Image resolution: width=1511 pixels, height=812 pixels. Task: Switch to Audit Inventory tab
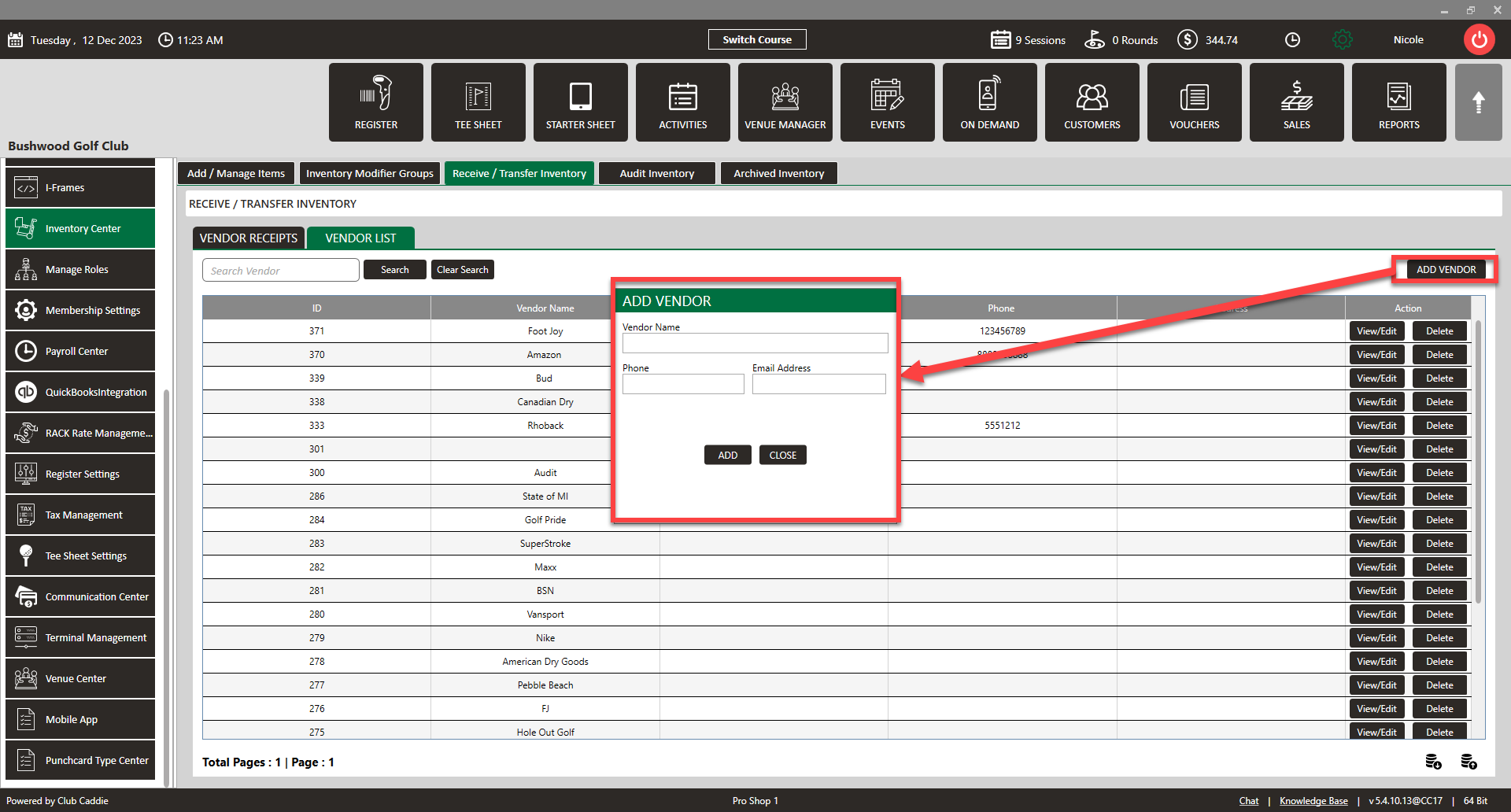(x=657, y=173)
